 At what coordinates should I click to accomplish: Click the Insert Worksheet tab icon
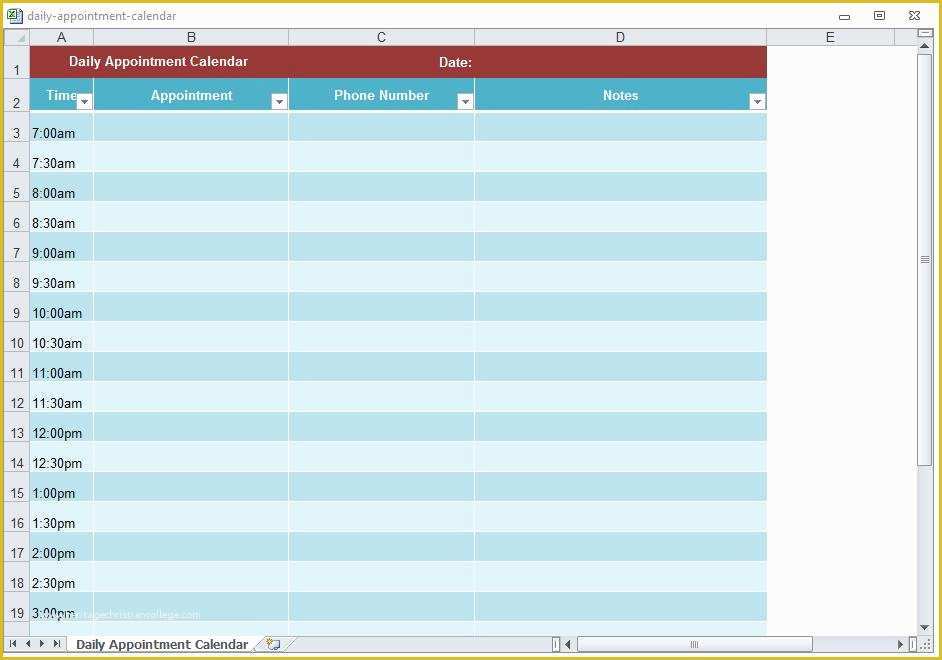tap(274, 644)
